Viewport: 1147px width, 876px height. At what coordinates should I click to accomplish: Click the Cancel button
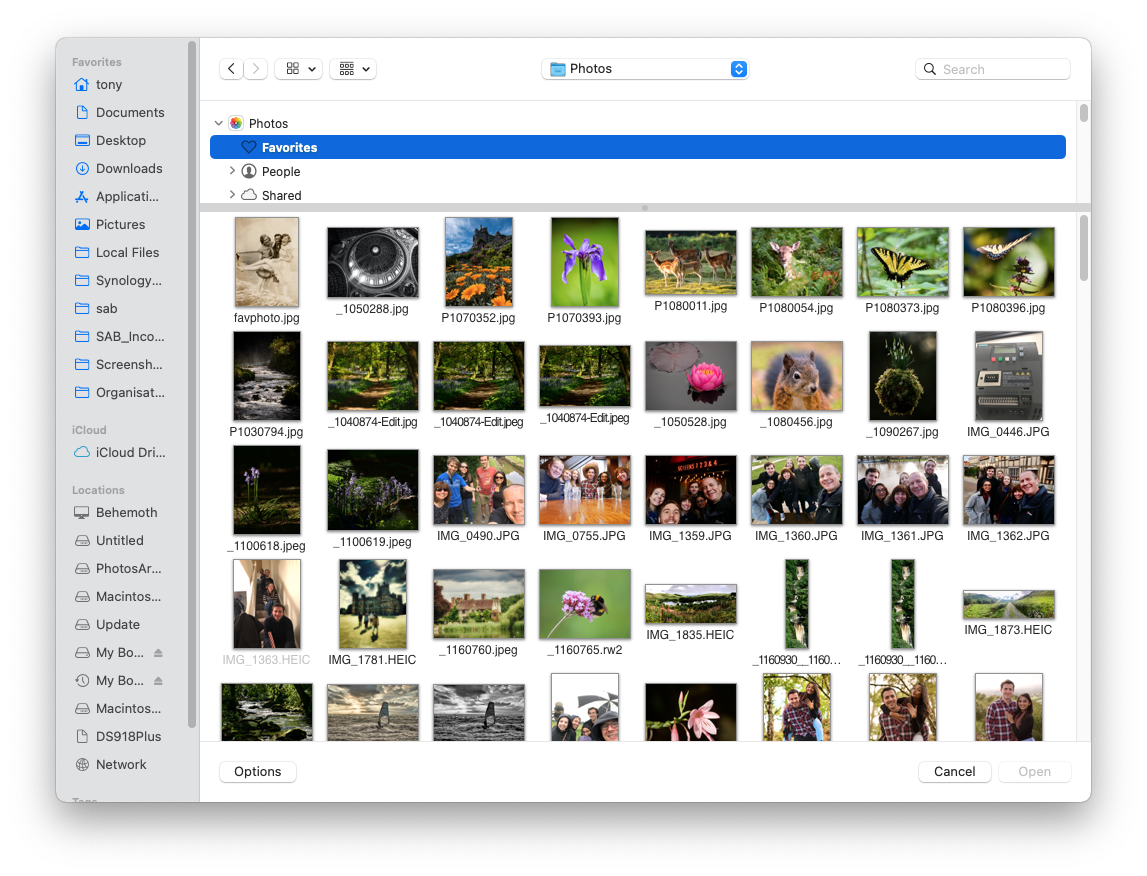point(955,772)
